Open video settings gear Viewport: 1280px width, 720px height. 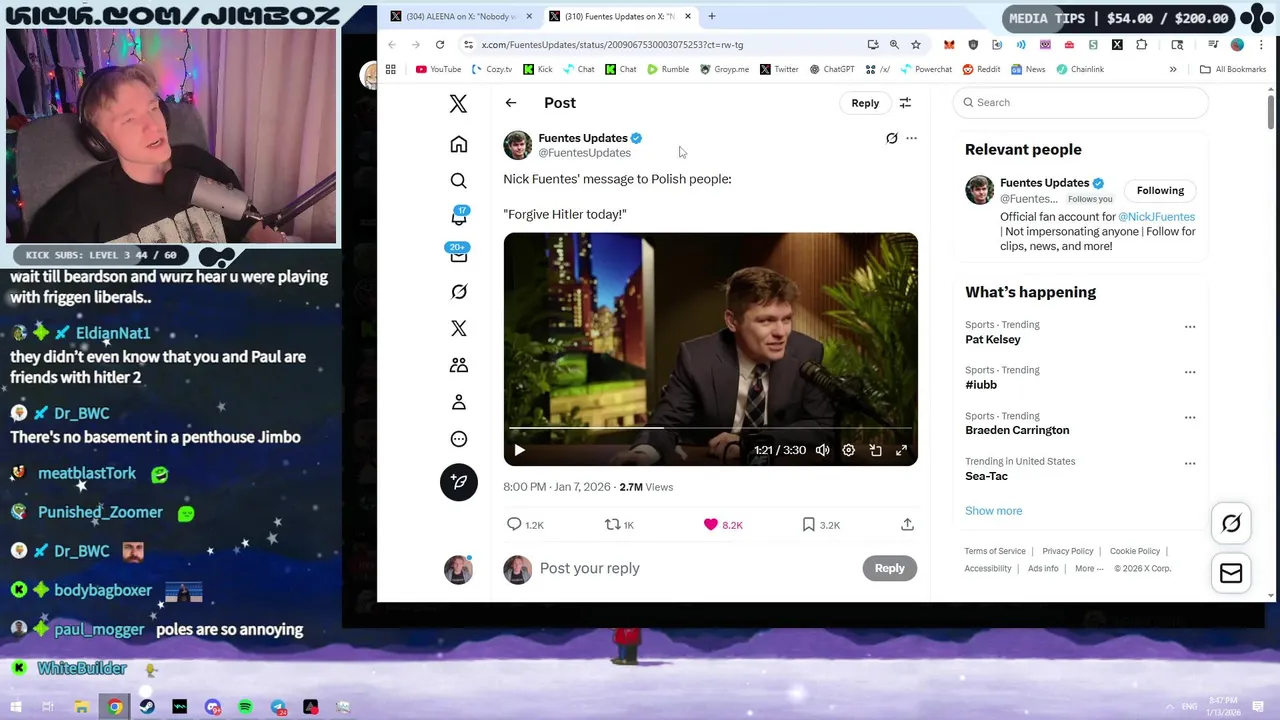click(848, 450)
